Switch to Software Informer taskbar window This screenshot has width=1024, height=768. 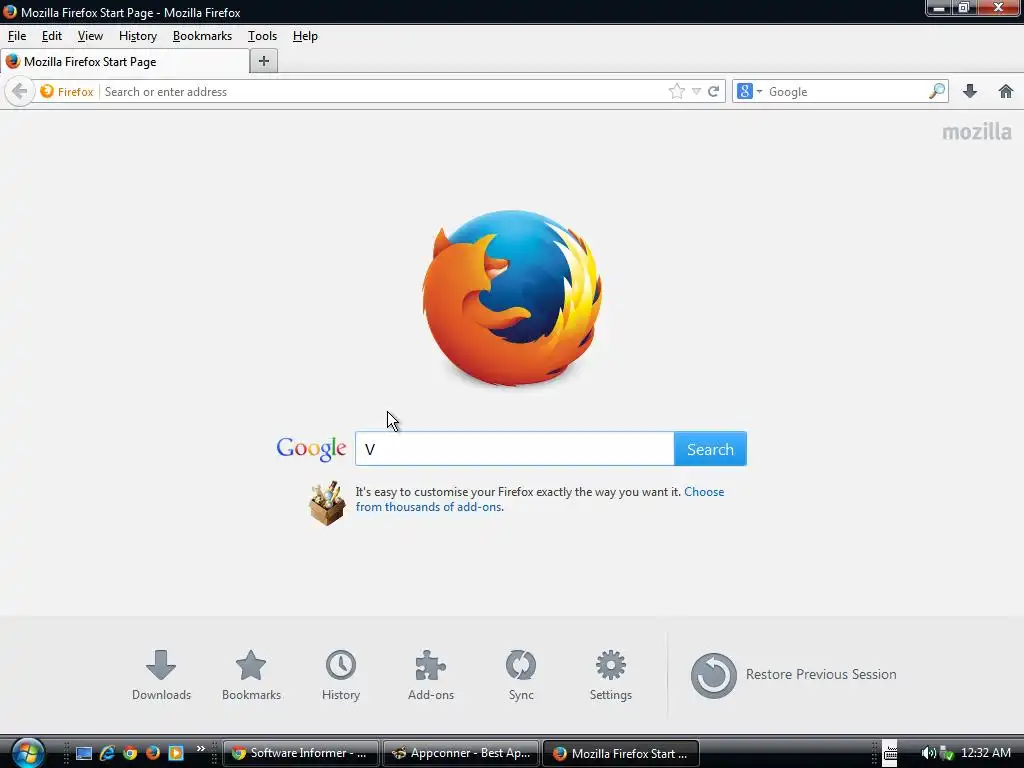[300, 753]
